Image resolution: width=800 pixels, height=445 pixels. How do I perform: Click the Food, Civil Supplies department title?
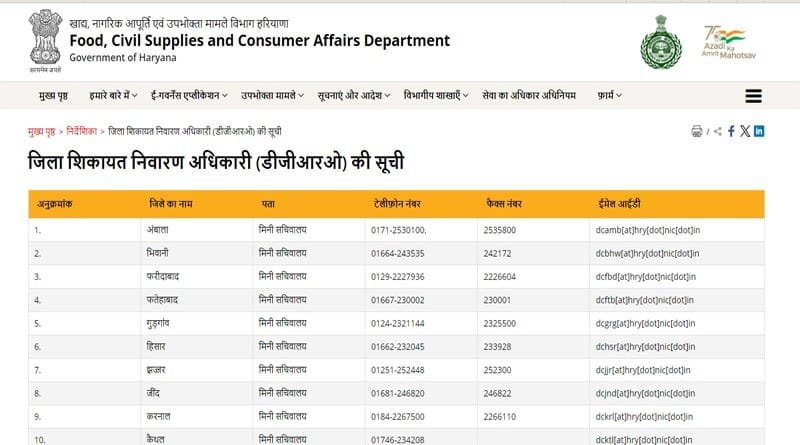(259, 41)
